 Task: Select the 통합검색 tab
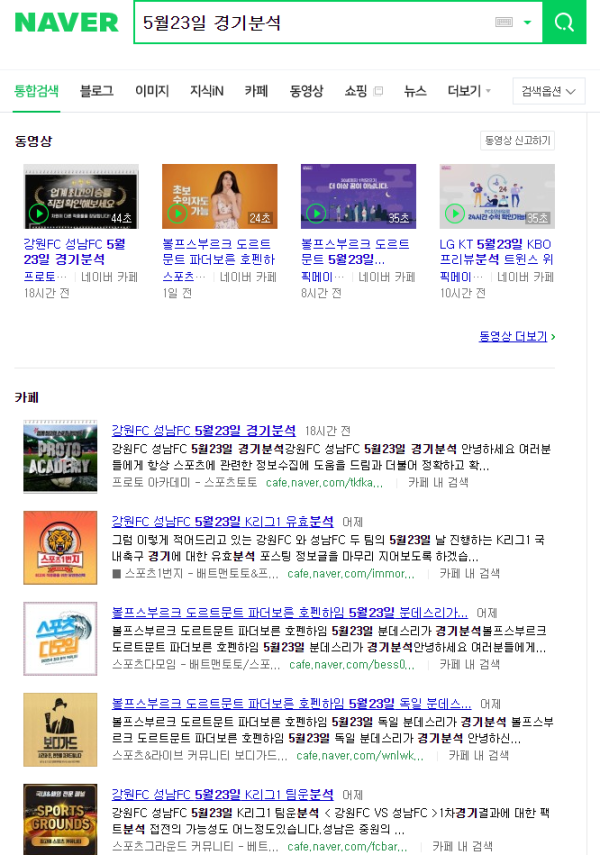point(36,91)
